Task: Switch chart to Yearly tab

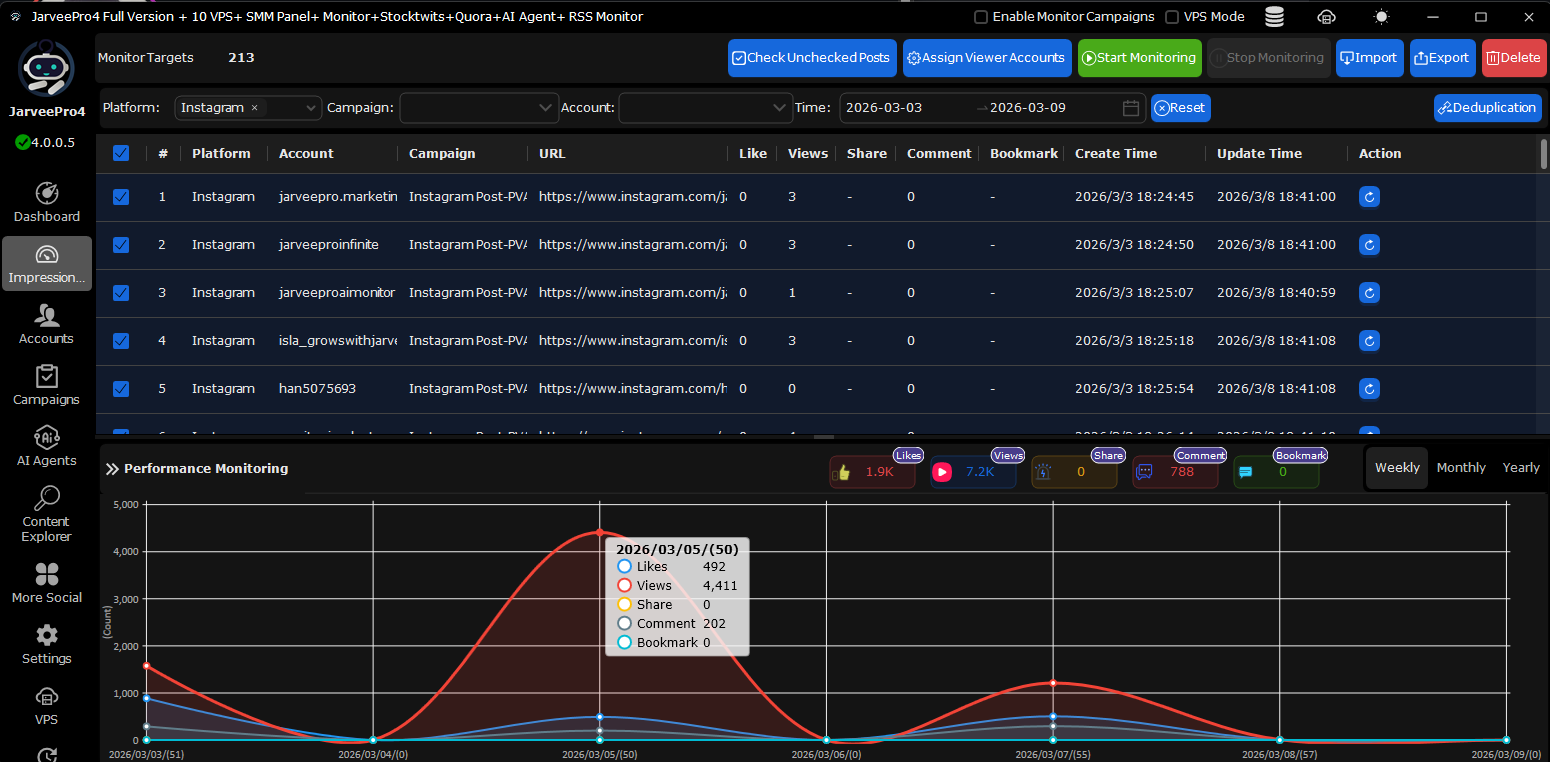Action: [1520, 468]
